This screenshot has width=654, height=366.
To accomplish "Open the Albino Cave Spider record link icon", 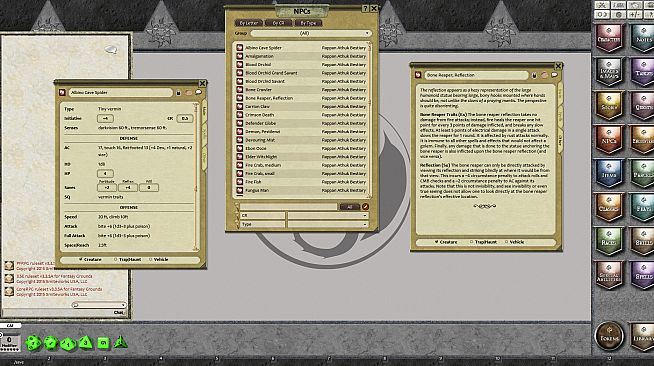I will (63, 93).
